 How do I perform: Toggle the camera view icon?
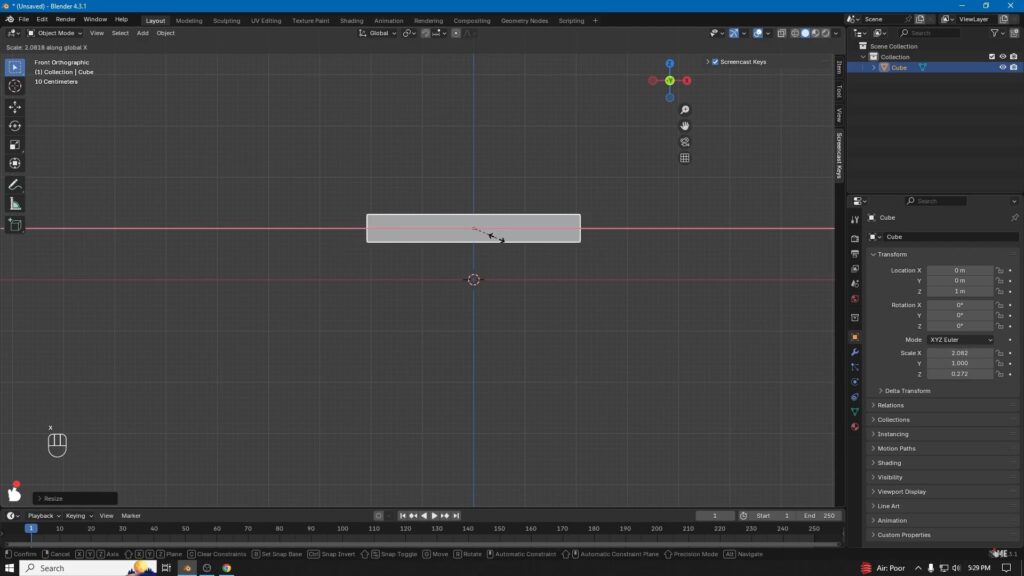pos(684,142)
